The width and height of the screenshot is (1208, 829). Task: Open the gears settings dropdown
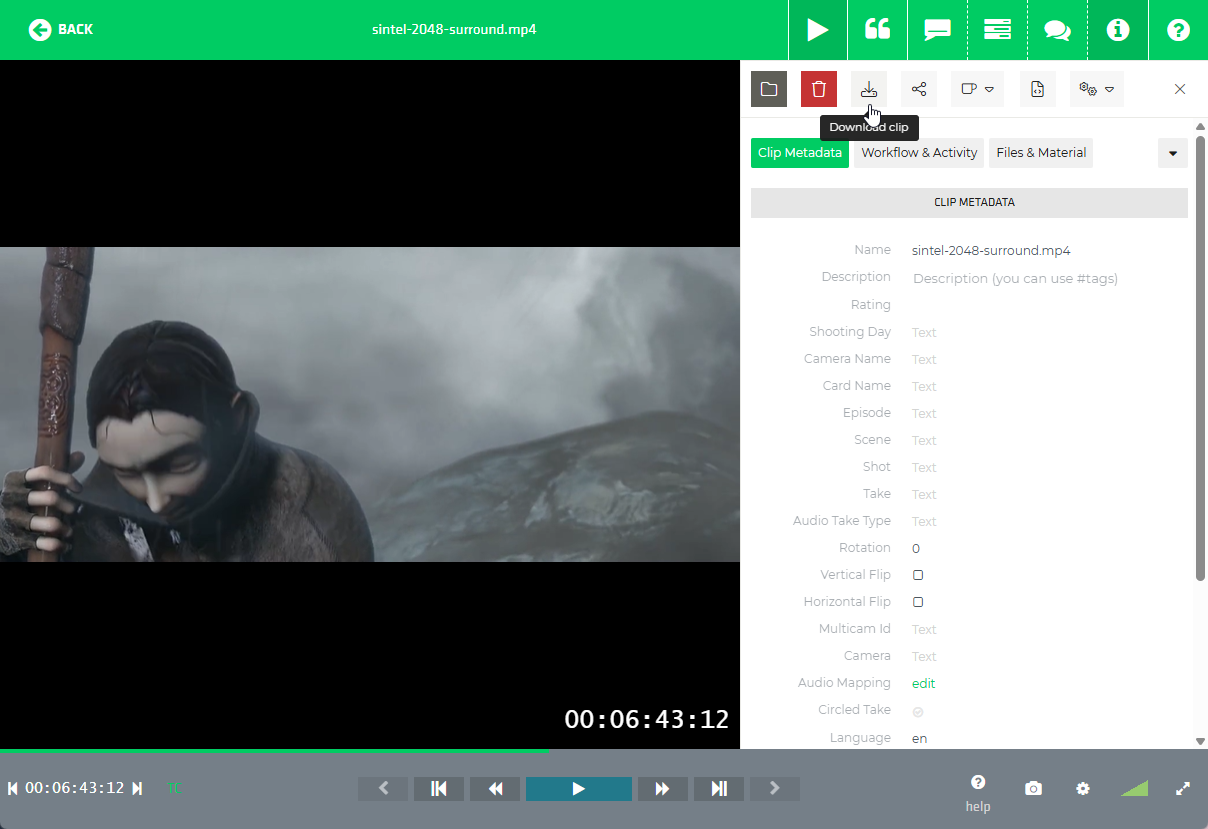pyautogui.click(x=1097, y=89)
